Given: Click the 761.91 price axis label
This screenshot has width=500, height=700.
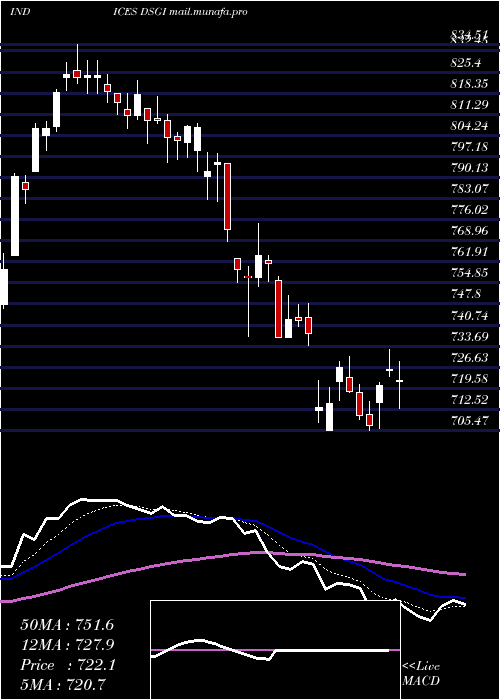Looking at the screenshot, I should 468,252.
